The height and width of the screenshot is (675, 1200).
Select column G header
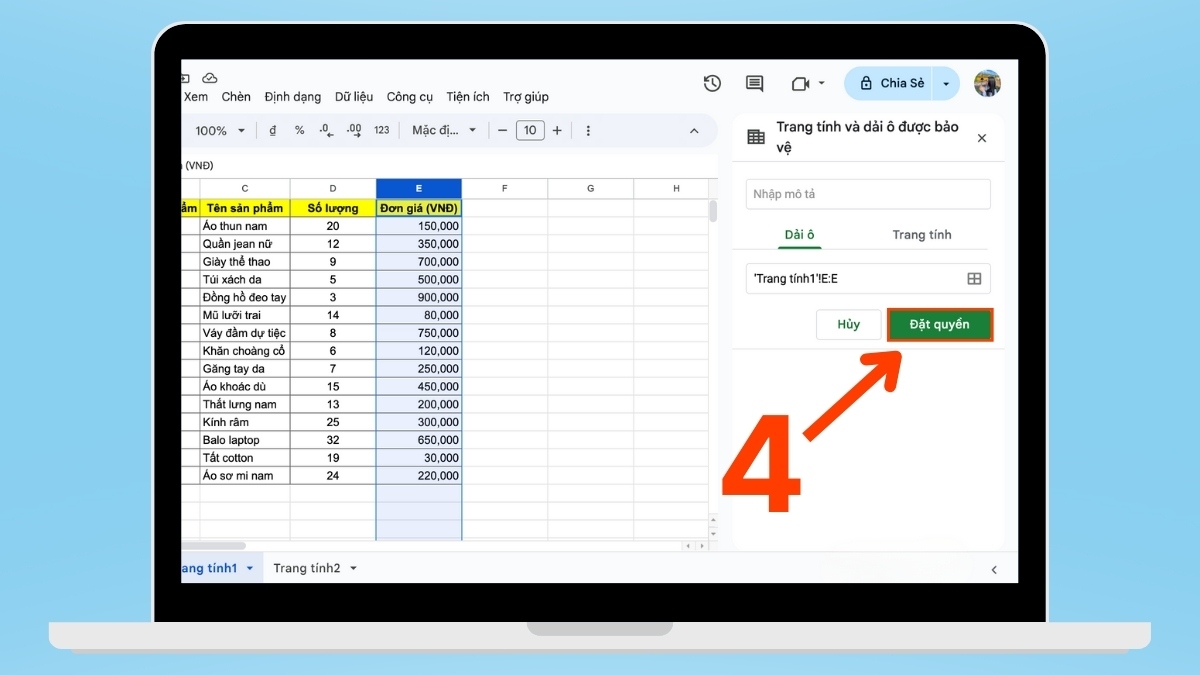point(591,189)
